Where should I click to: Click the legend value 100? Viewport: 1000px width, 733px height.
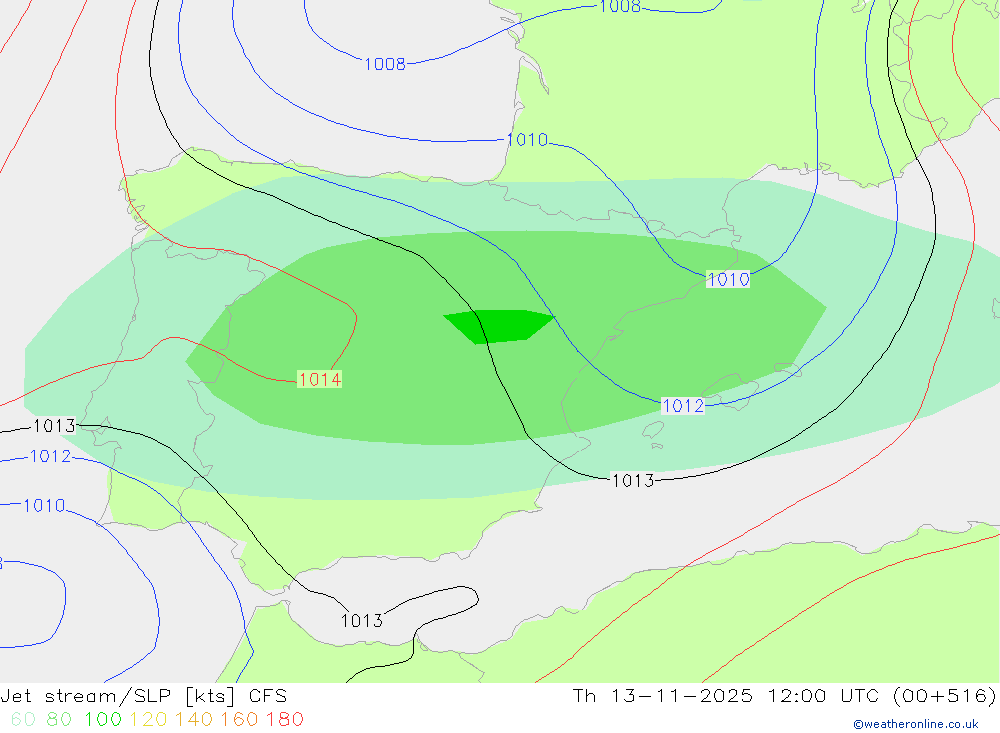[x=103, y=720]
